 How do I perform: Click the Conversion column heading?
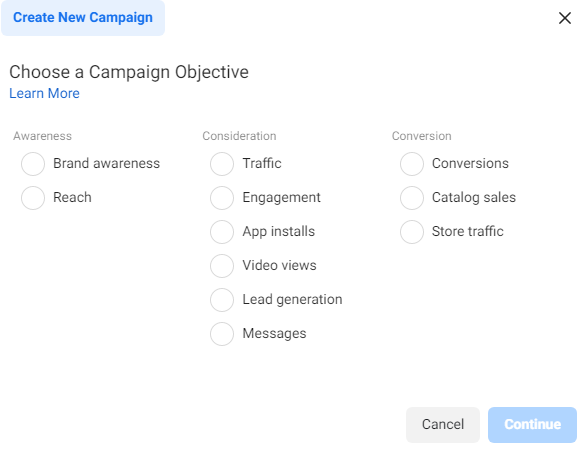422,136
